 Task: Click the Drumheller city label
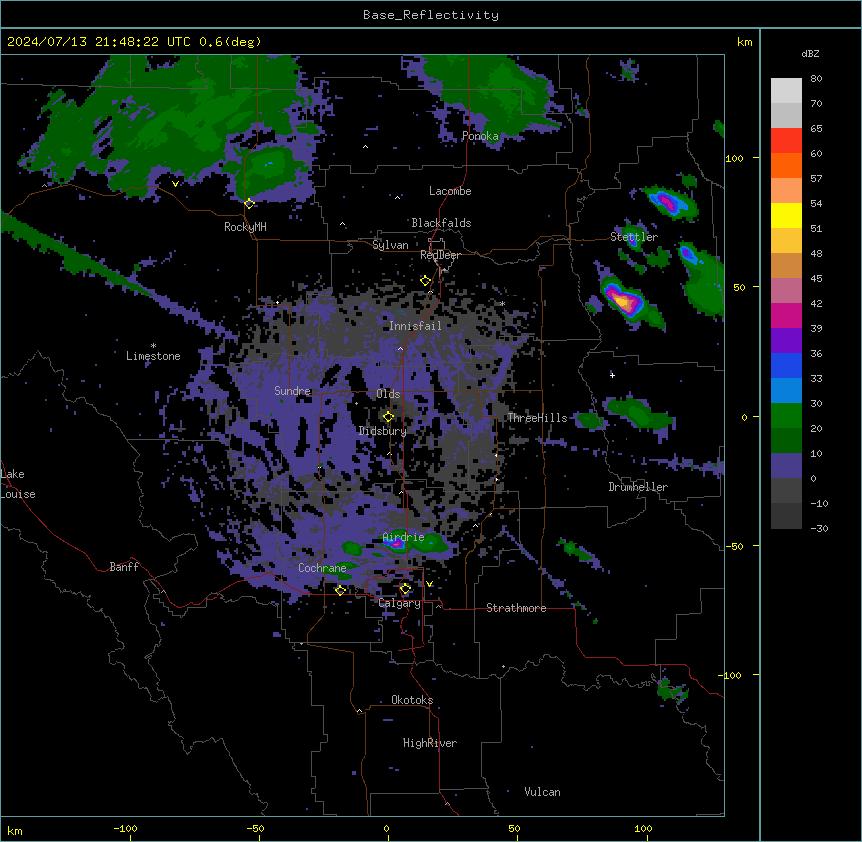(638, 487)
